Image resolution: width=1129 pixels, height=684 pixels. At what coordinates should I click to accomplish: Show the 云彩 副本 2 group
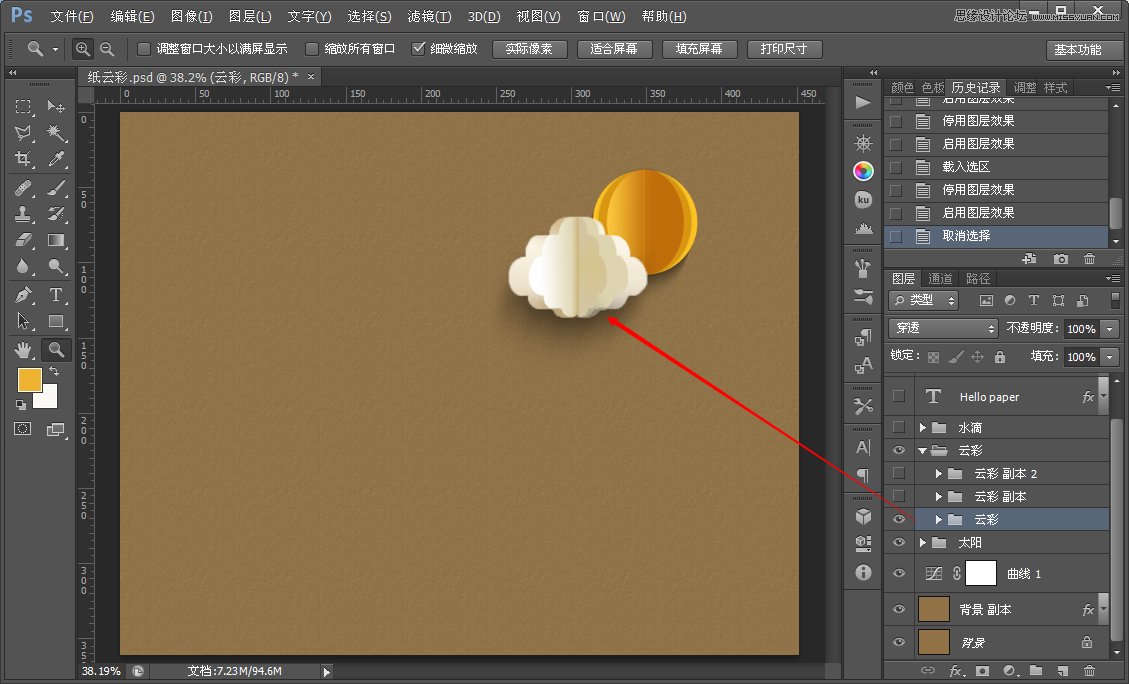point(899,473)
